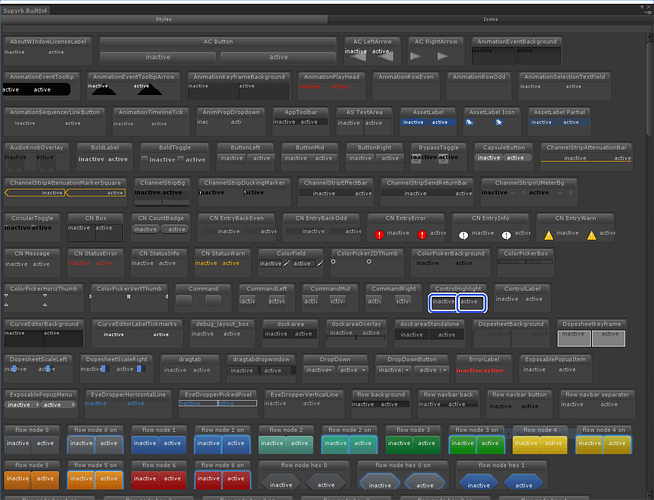Click the inactive ControlHighlight box
This screenshot has width=654, height=500.
[x=443, y=303]
